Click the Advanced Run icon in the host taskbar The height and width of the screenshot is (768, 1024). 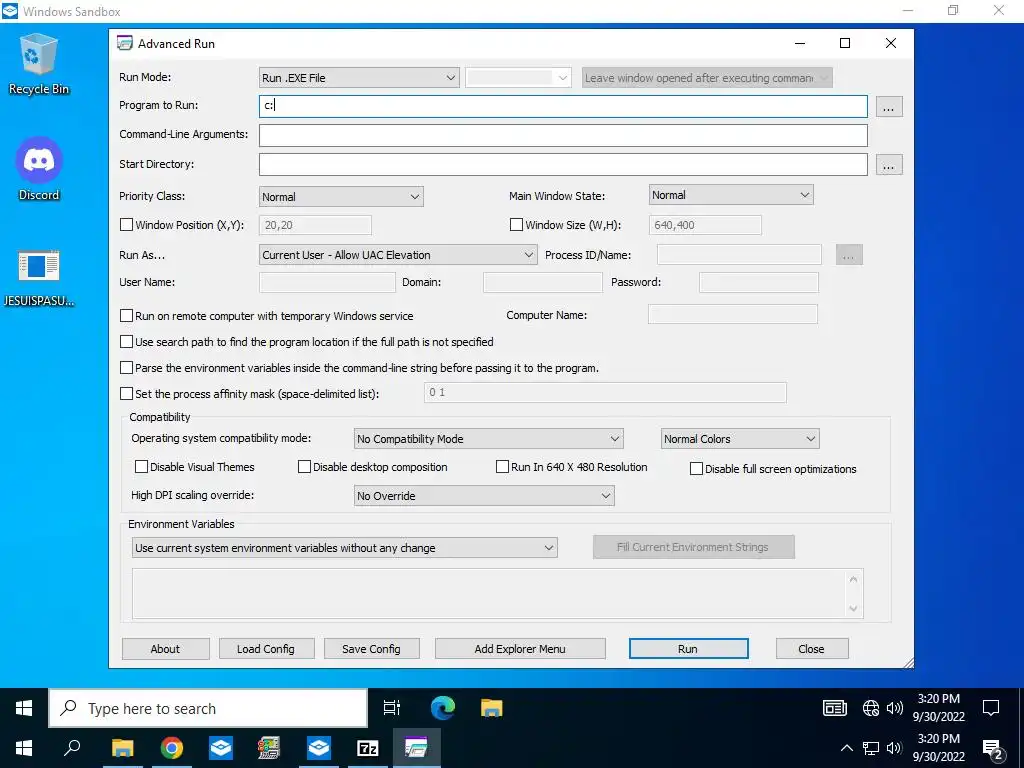pos(416,748)
